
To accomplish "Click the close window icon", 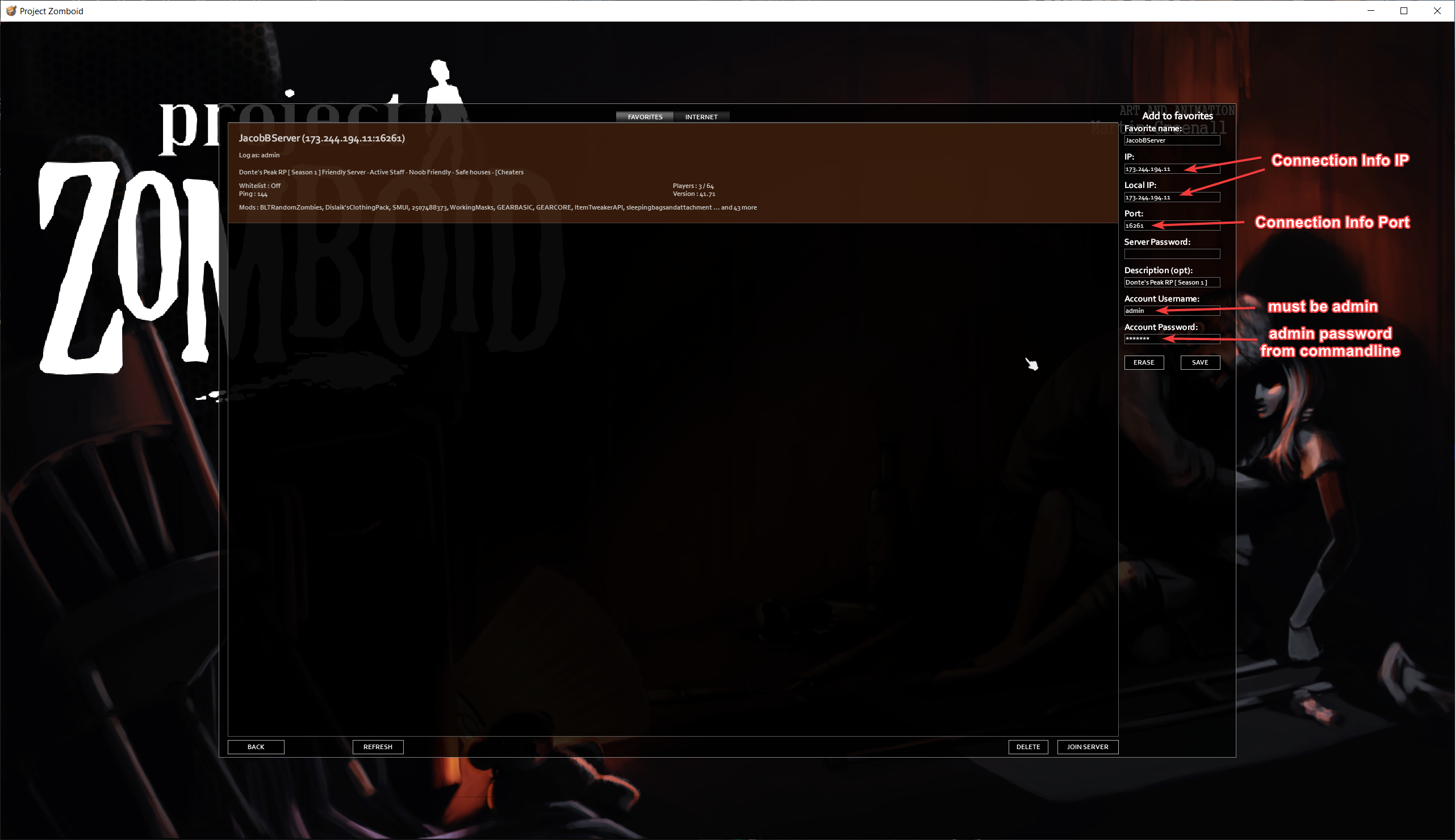I will [x=1437, y=11].
